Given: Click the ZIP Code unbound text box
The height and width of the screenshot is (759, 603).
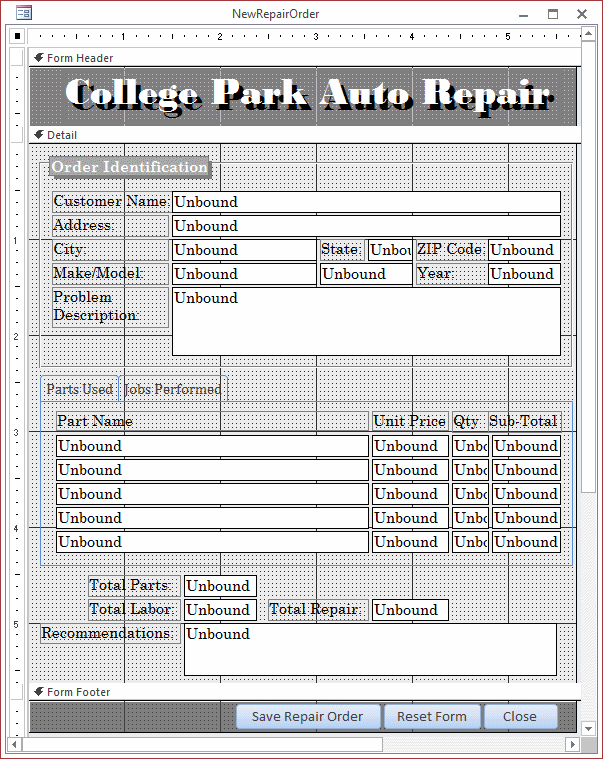Looking at the screenshot, I should pyautogui.click(x=525, y=250).
